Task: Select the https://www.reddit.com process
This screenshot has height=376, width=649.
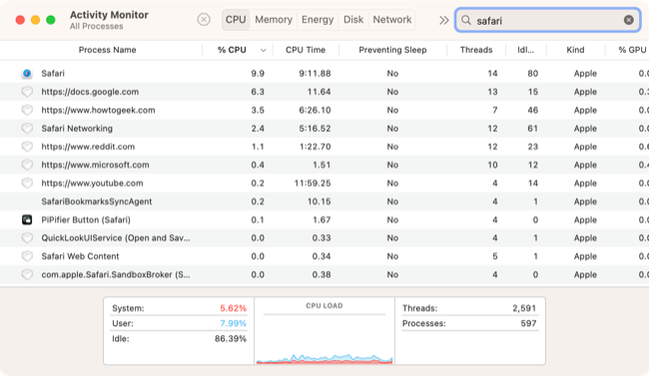Action: pos(88,147)
